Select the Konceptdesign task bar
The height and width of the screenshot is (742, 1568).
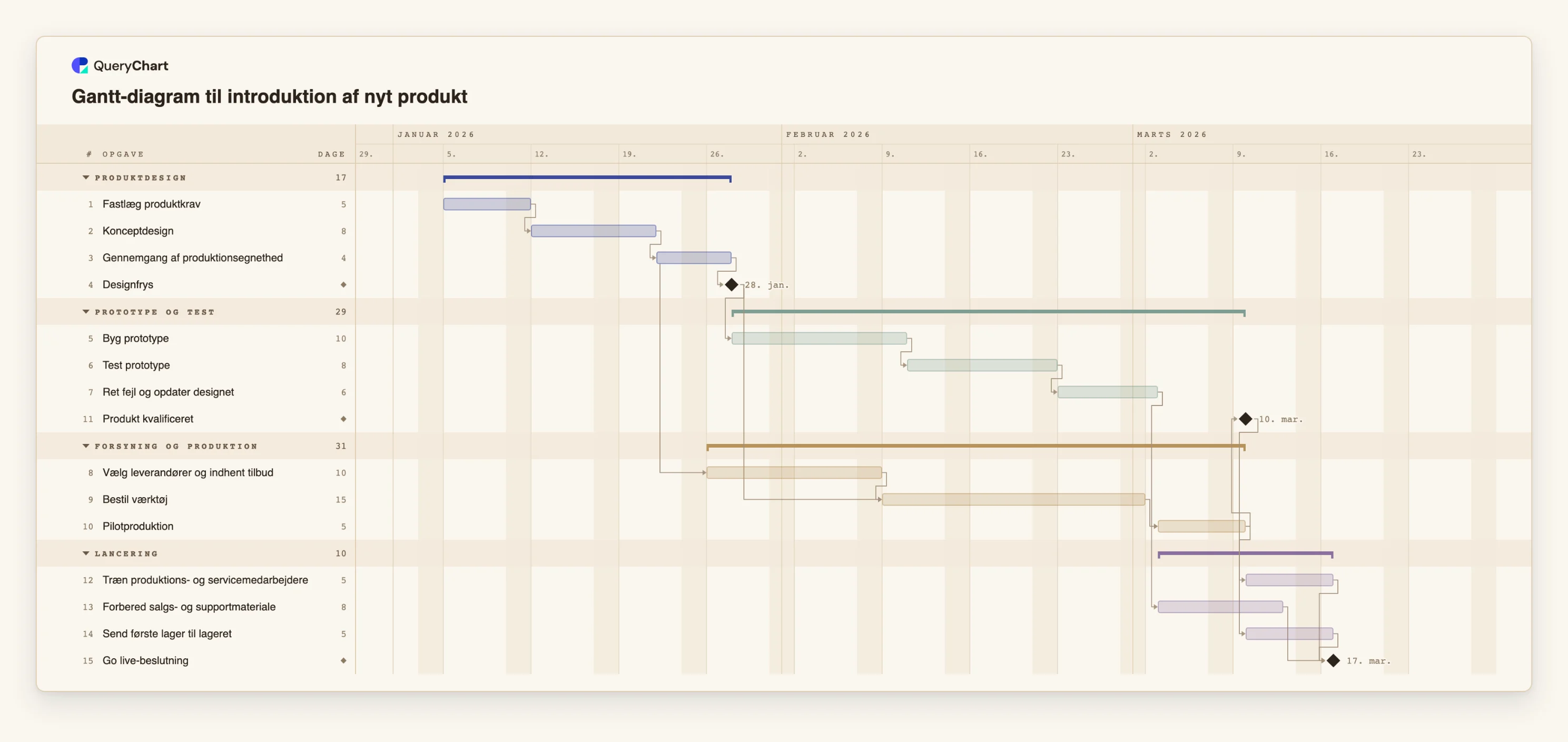click(x=594, y=231)
